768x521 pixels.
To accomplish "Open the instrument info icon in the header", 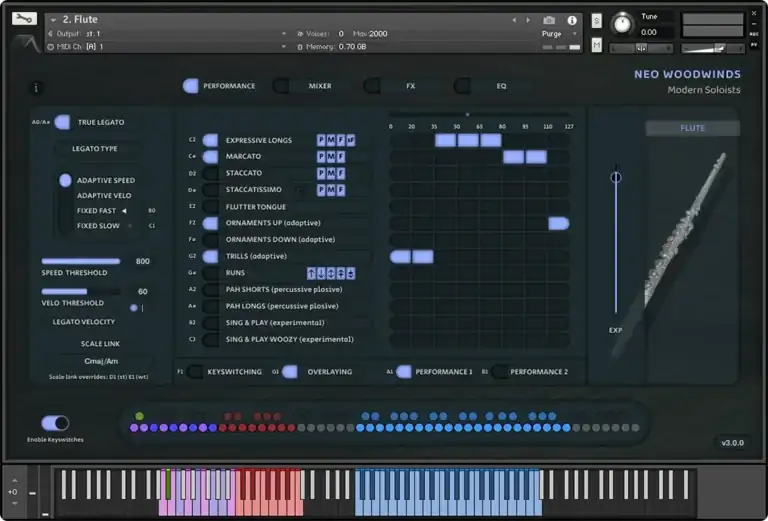I will tap(572, 20).
